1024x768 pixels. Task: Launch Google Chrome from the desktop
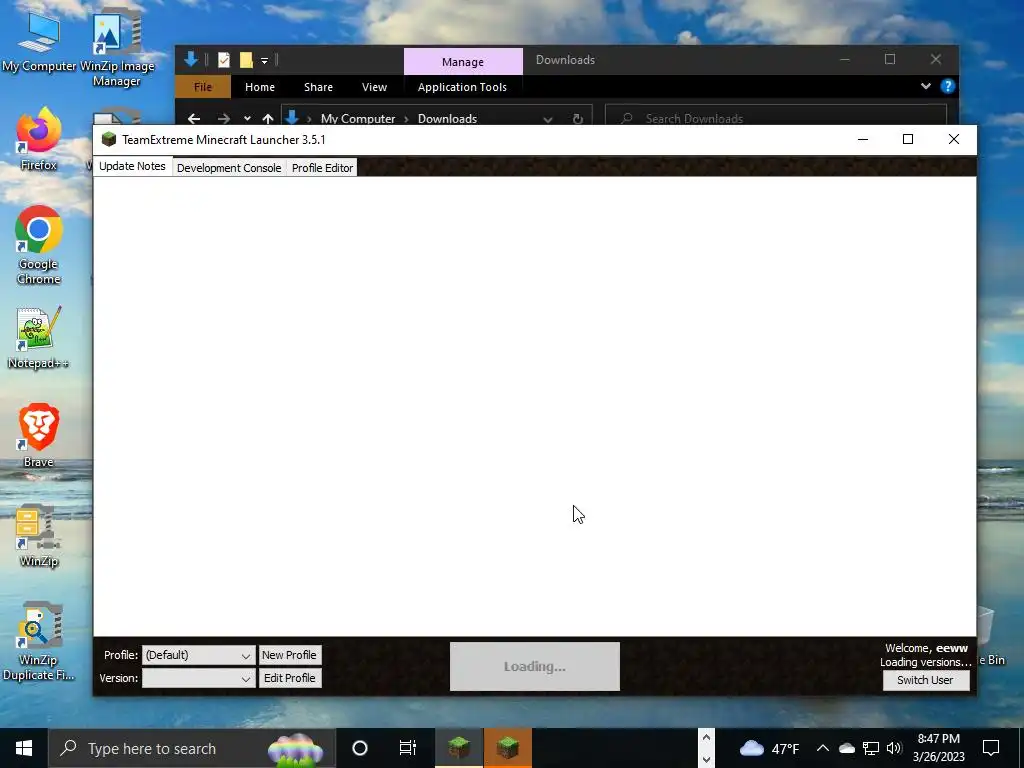tap(39, 245)
